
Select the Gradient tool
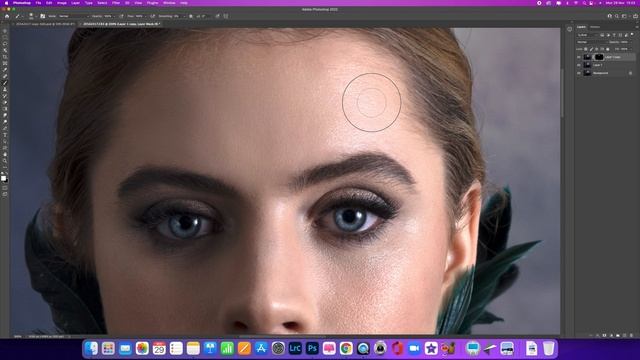click(5, 109)
